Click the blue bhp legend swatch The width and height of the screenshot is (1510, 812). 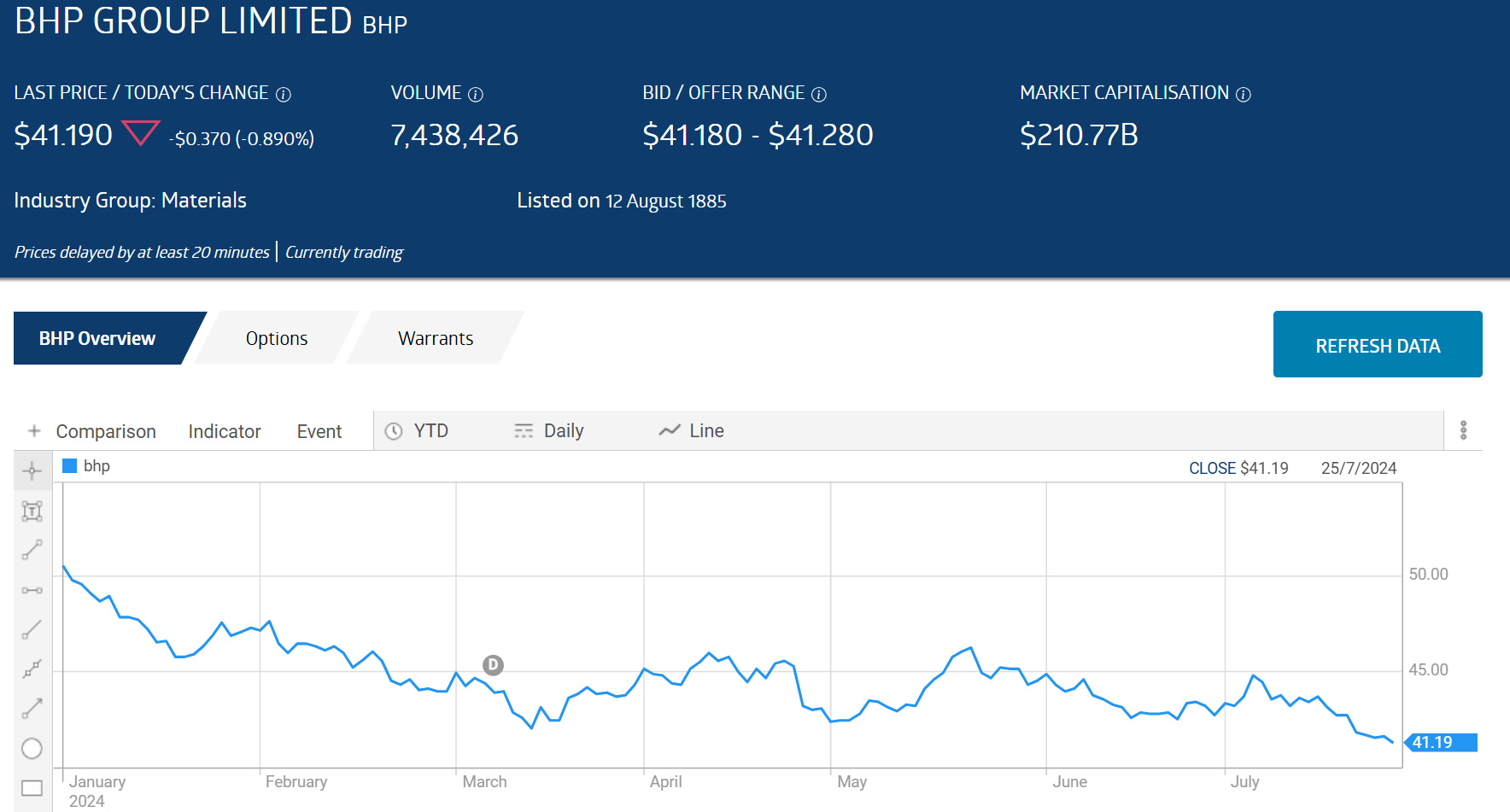(70, 465)
